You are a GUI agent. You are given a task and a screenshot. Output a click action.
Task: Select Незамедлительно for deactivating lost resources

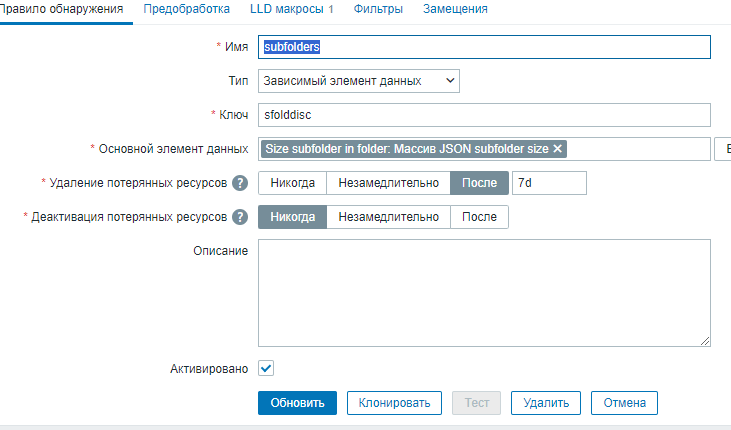click(389, 217)
